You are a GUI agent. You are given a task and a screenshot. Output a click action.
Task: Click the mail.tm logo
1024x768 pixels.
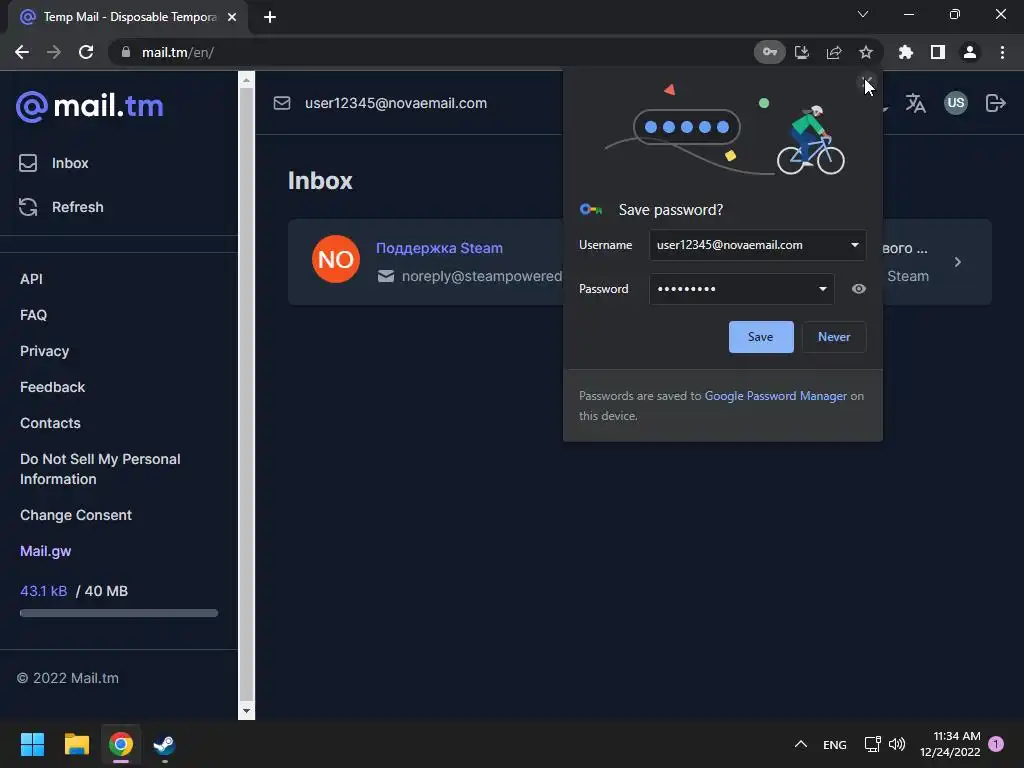pos(89,106)
